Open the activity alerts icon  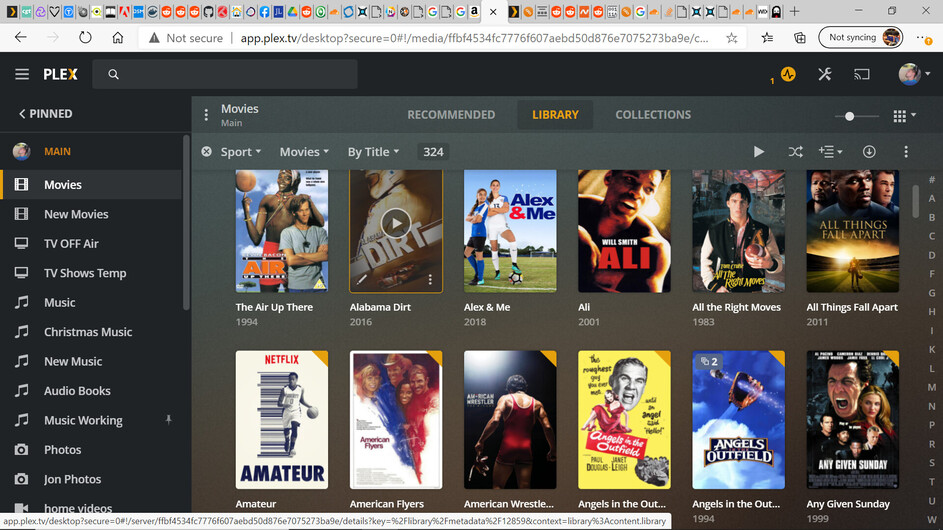(788, 74)
